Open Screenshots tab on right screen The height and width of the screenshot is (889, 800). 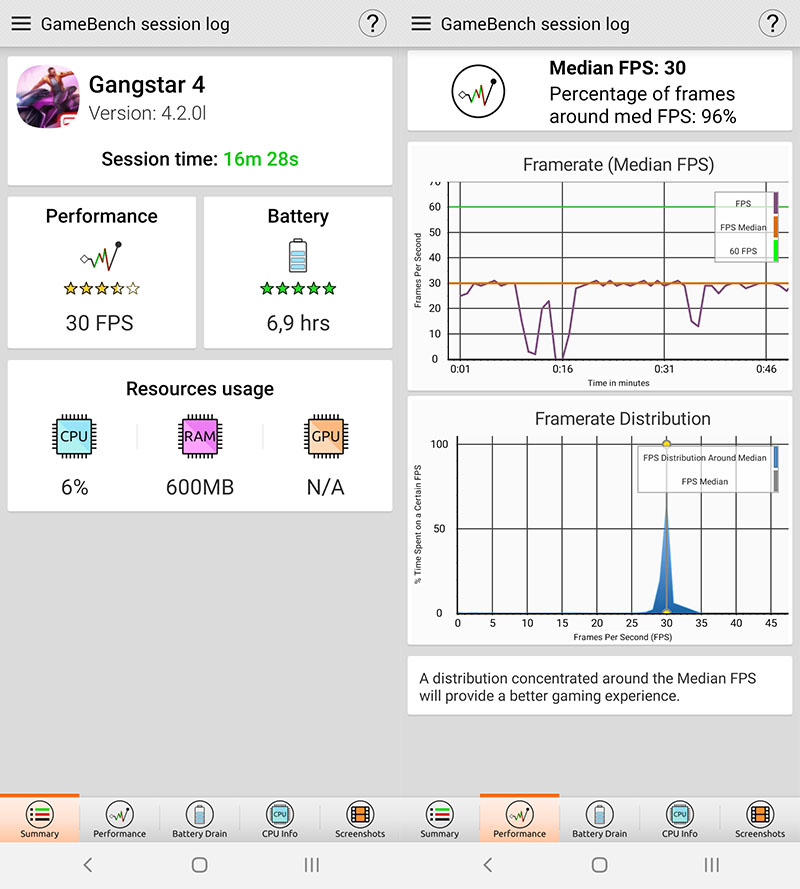coord(760,819)
